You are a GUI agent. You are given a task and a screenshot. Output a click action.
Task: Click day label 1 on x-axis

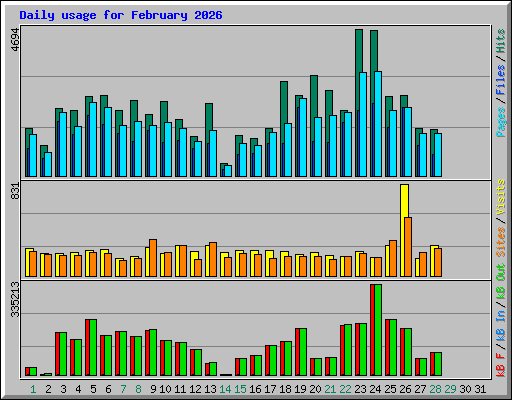(33, 389)
